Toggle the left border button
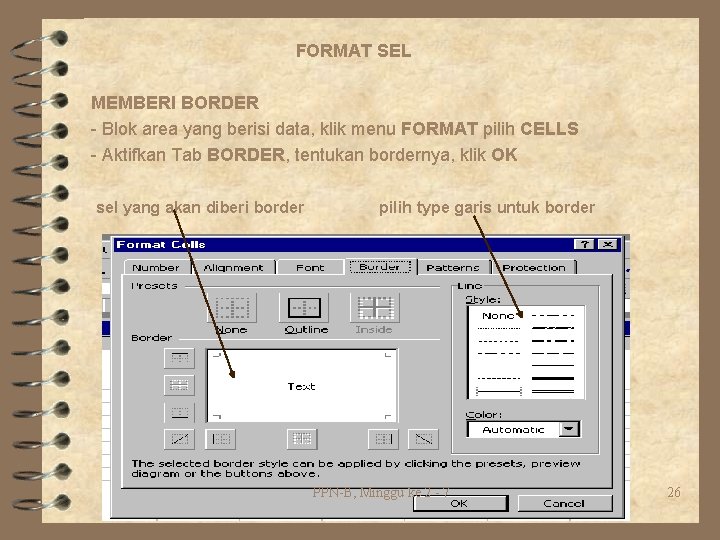 tap(220, 439)
